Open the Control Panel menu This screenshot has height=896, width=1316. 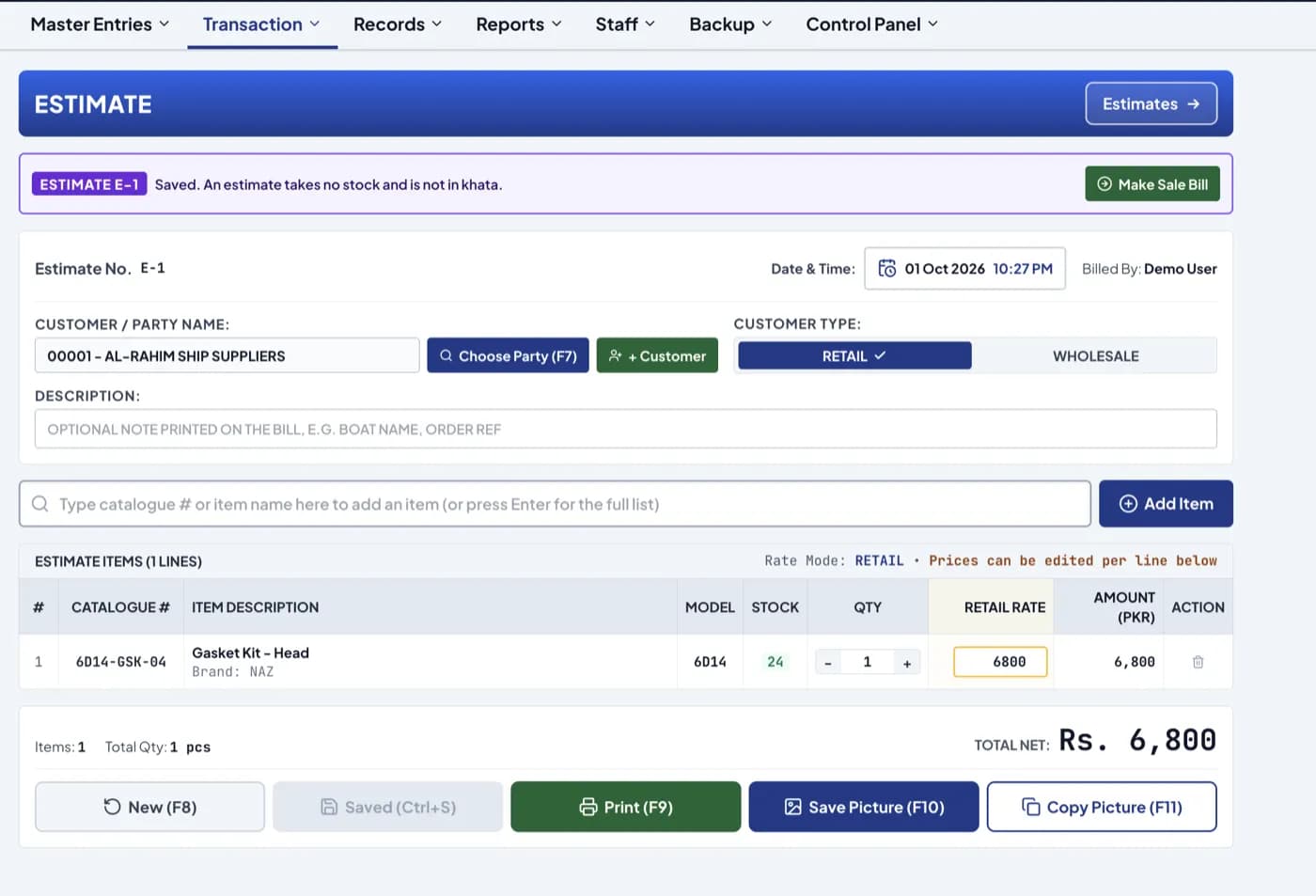pyautogui.click(x=871, y=24)
